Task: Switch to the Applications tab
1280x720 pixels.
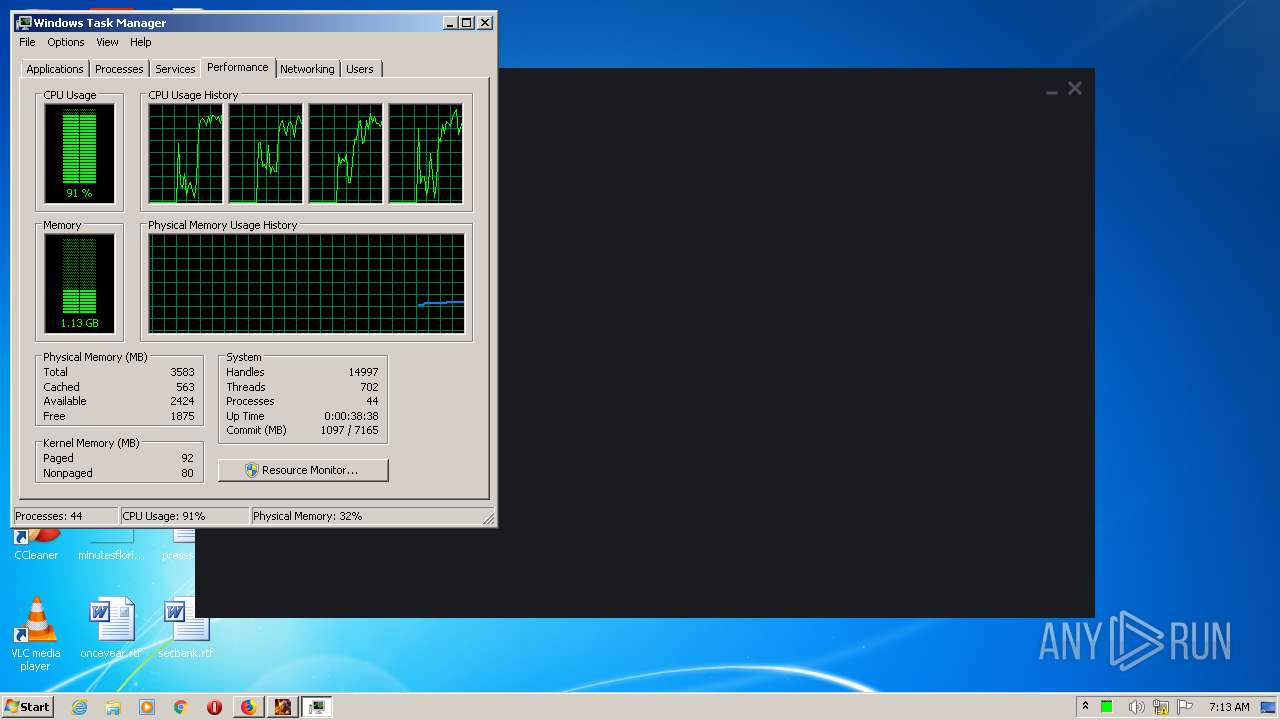Action: click(x=55, y=69)
